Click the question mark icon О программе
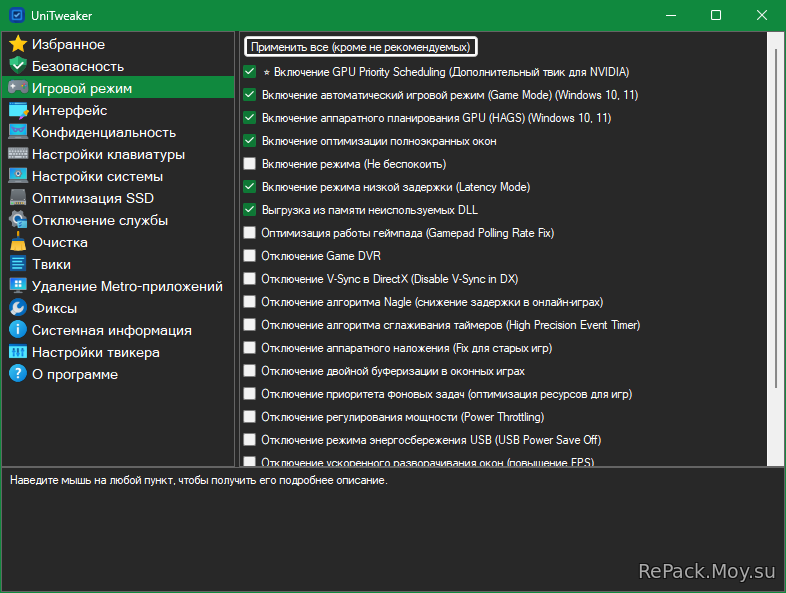The height and width of the screenshot is (593, 786). tap(17, 374)
